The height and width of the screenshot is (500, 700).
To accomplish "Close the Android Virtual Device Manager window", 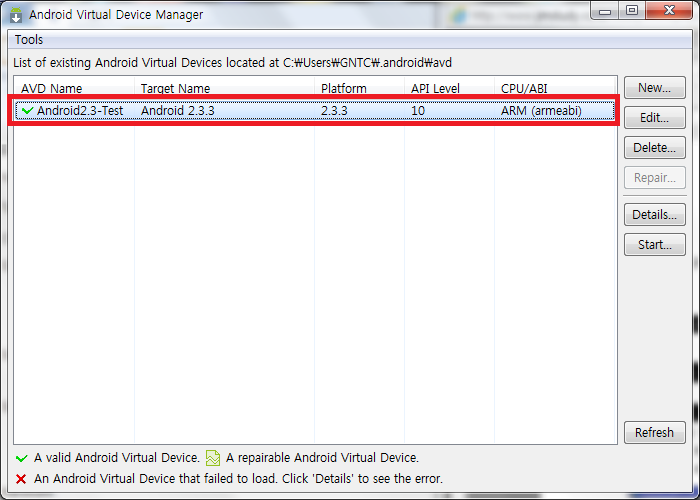I will point(669,11).
